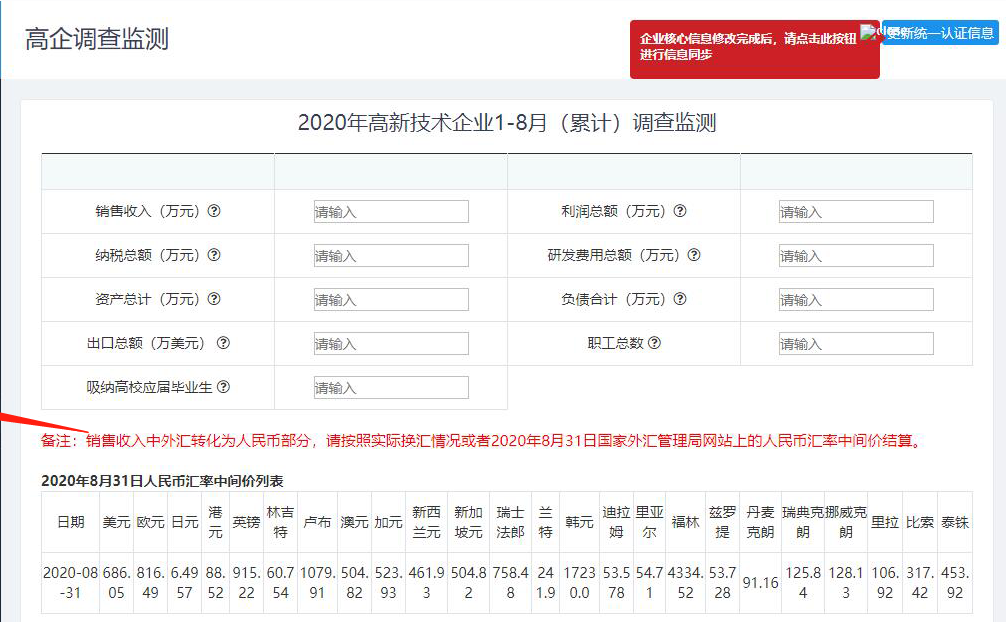Click the 欧元 column header
The height and width of the screenshot is (622, 1006).
[x=150, y=522]
